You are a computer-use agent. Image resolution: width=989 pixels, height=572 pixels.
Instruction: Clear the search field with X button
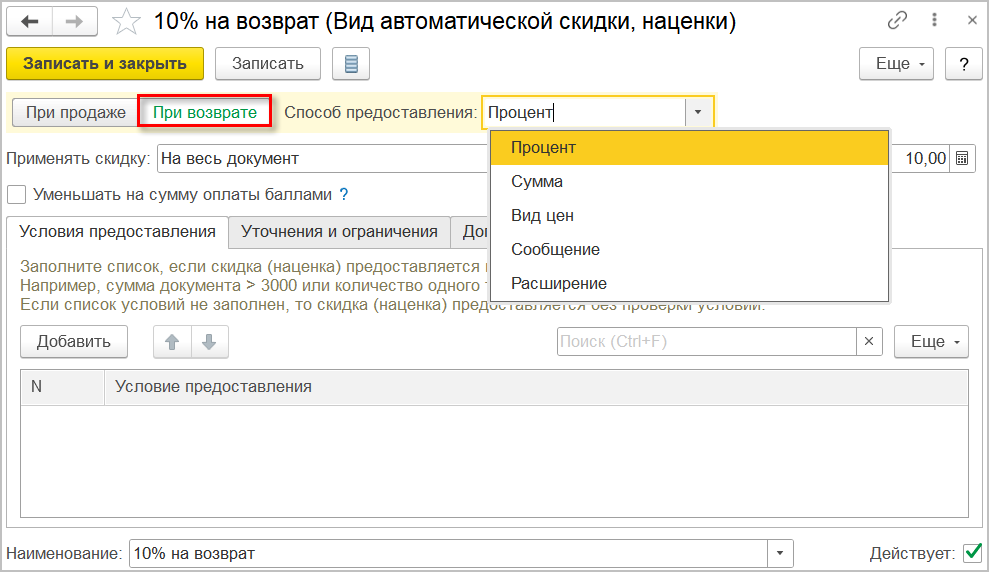pyautogui.click(x=869, y=341)
